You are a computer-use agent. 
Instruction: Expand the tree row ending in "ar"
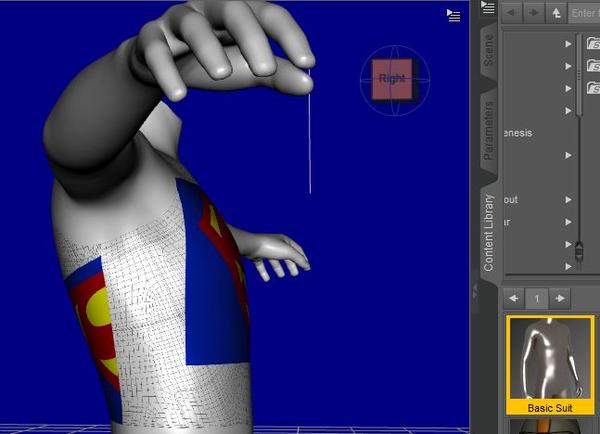coord(568,222)
